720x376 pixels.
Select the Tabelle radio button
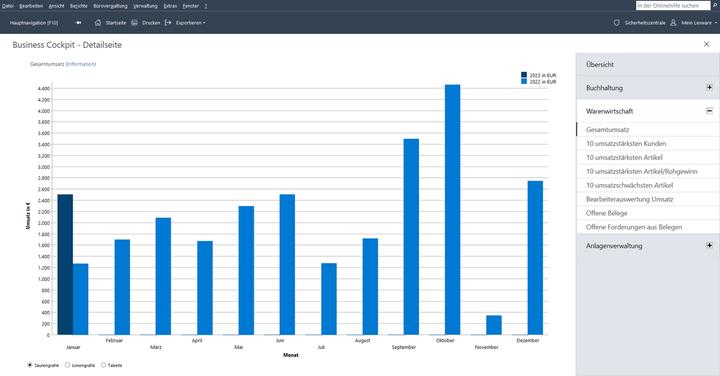103,365
